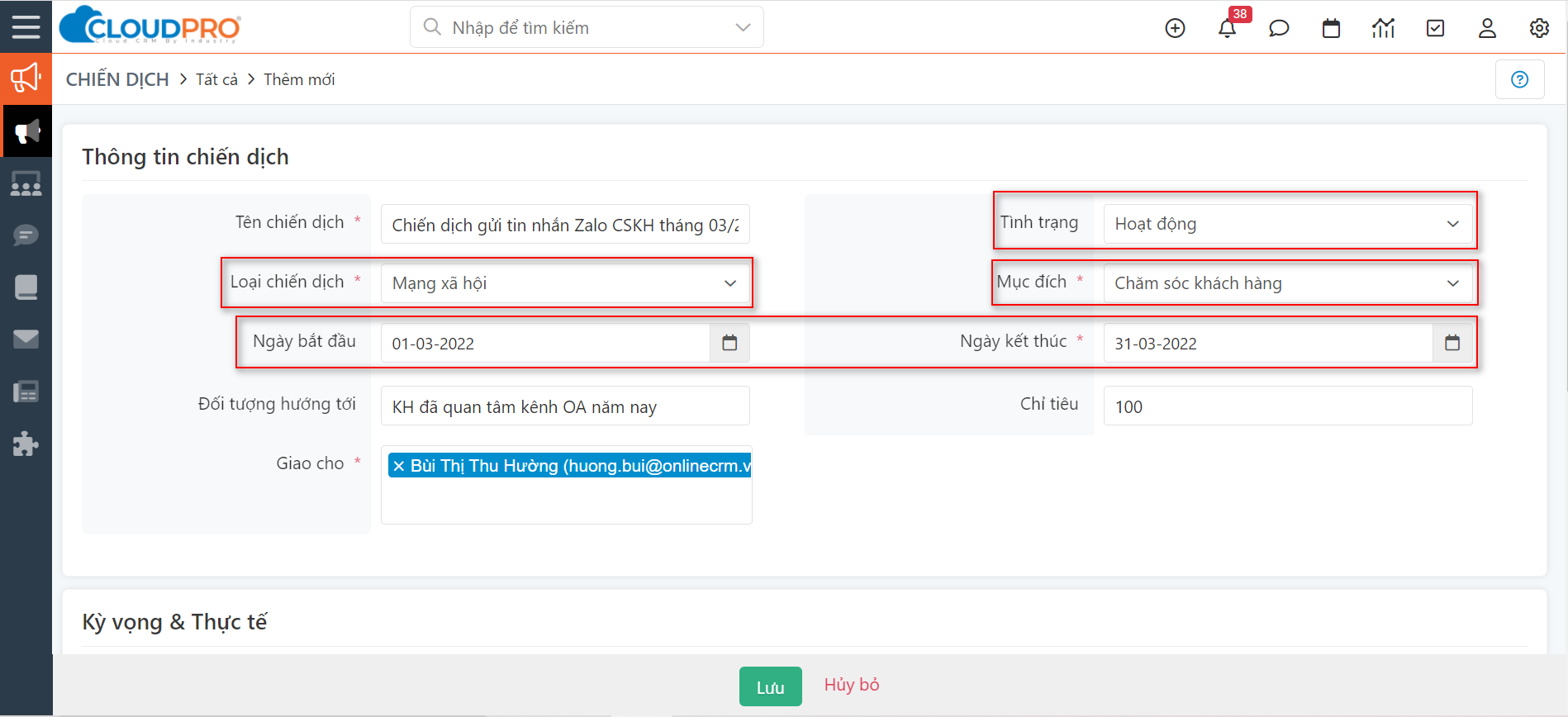The width and height of the screenshot is (1568, 717).
Task: Open the email envelope sidebar icon
Action: [26, 340]
